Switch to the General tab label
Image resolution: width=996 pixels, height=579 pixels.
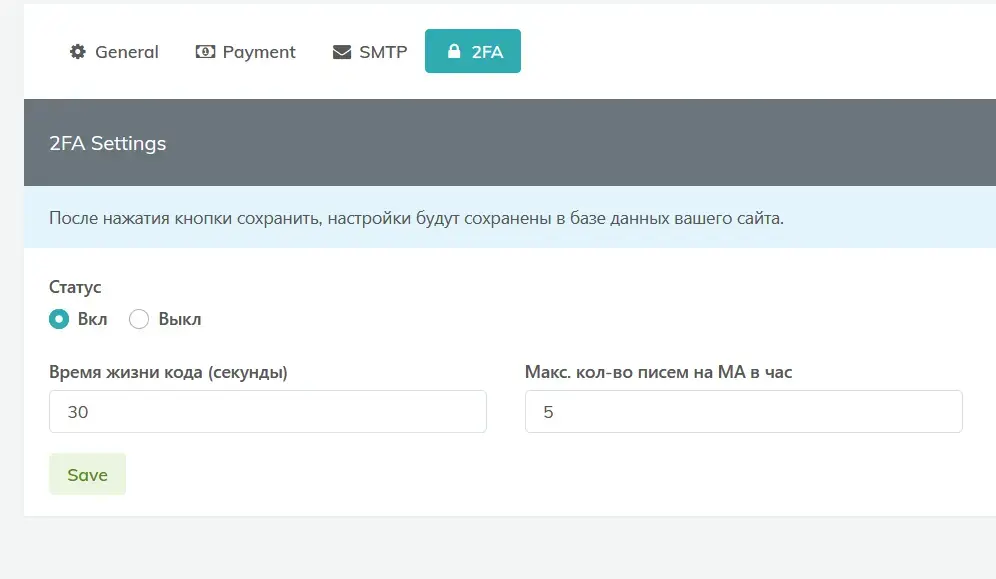[127, 52]
